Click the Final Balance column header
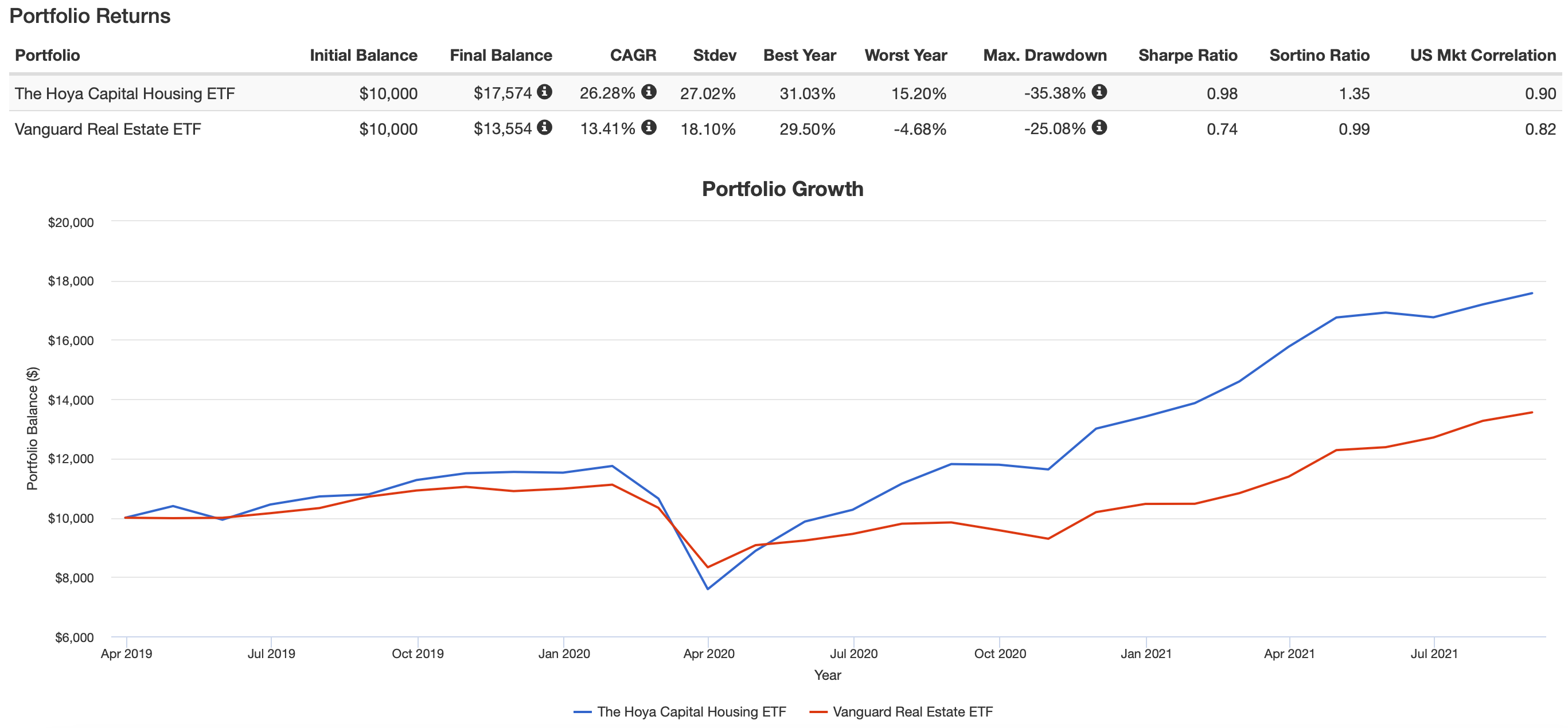This screenshot has height=728, width=1568. 500,56
